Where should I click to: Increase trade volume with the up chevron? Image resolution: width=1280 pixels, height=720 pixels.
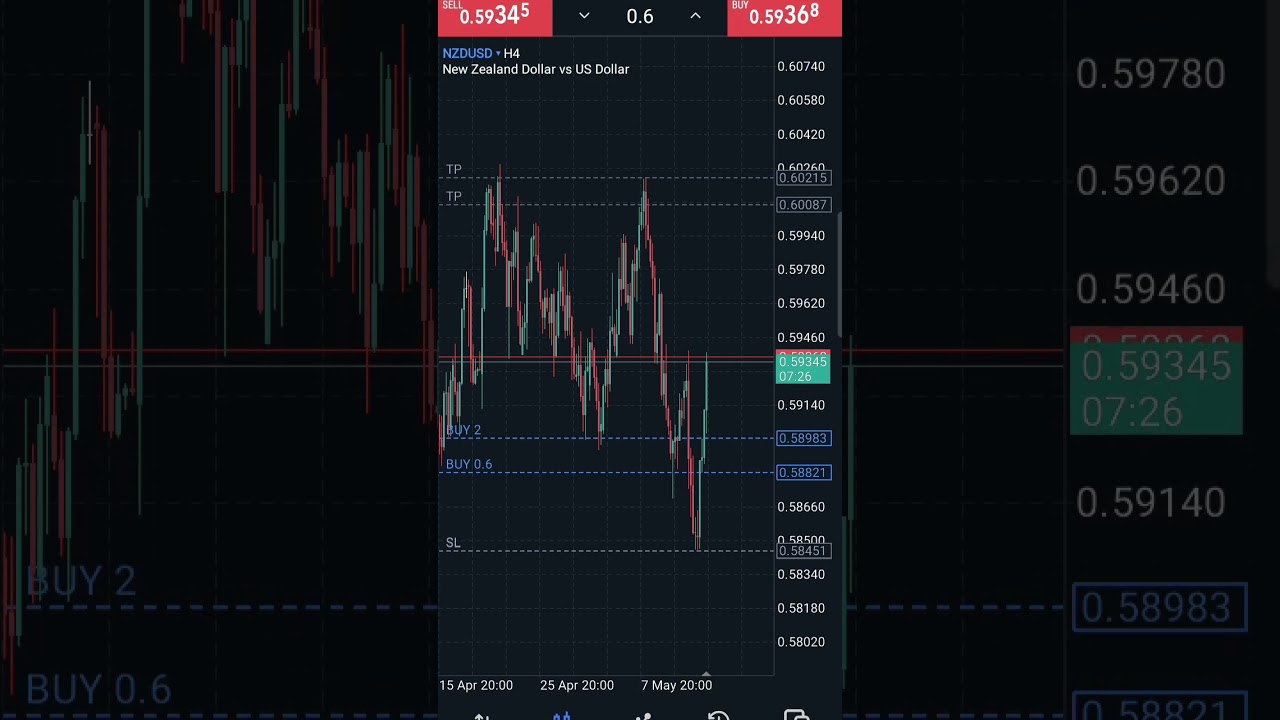(695, 16)
